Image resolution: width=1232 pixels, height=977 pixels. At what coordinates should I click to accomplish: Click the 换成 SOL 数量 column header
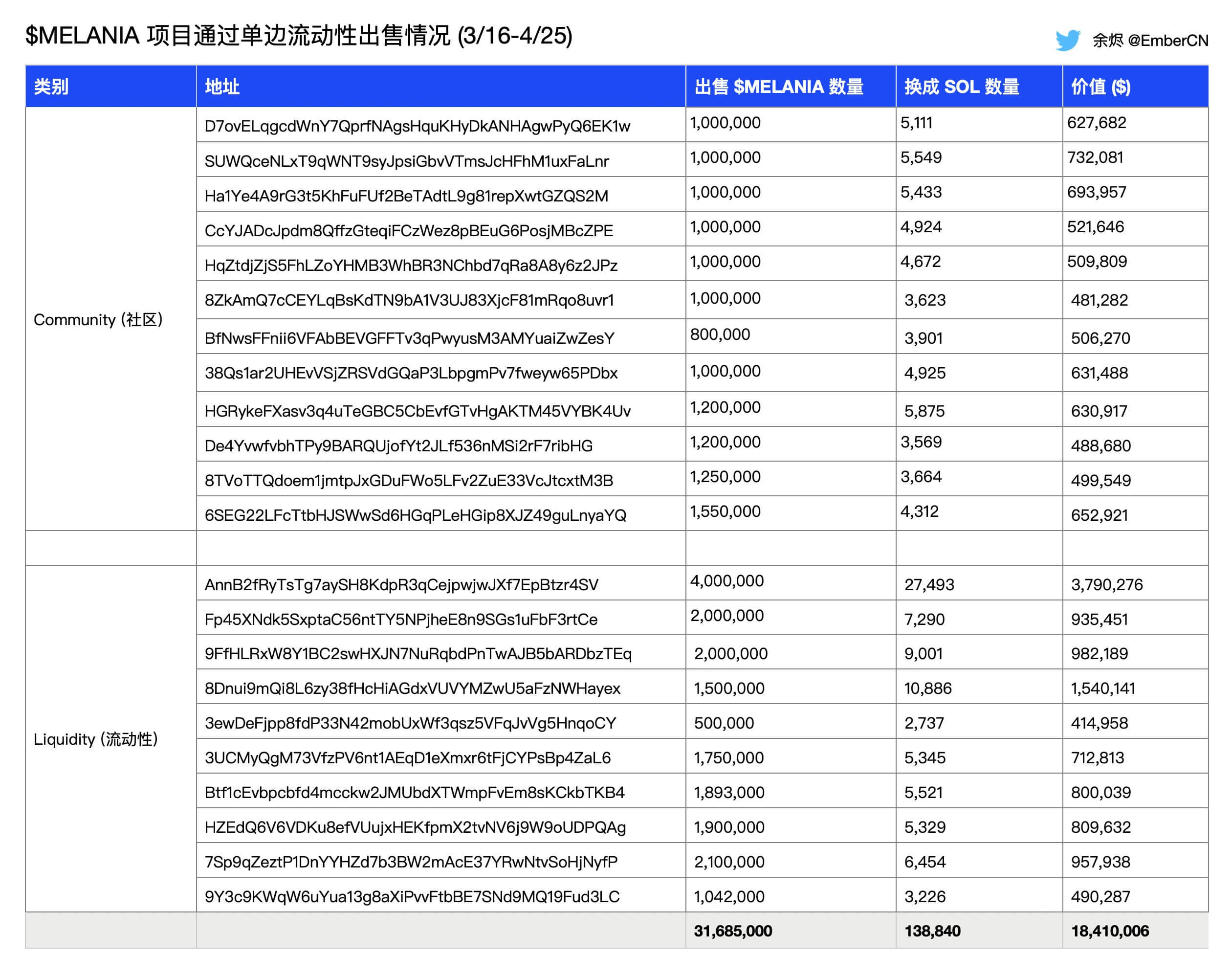coord(962,87)
